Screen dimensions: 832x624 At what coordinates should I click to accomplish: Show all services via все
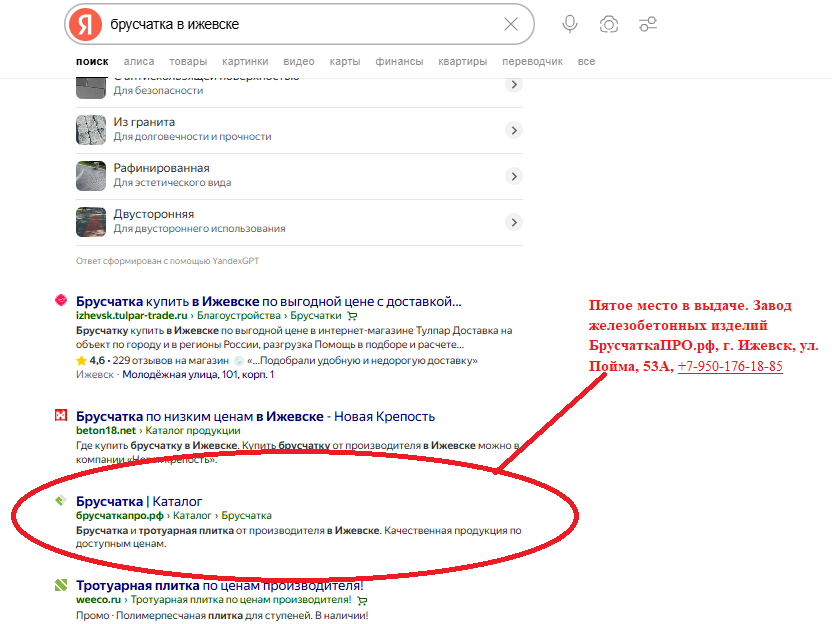(586, 62)
